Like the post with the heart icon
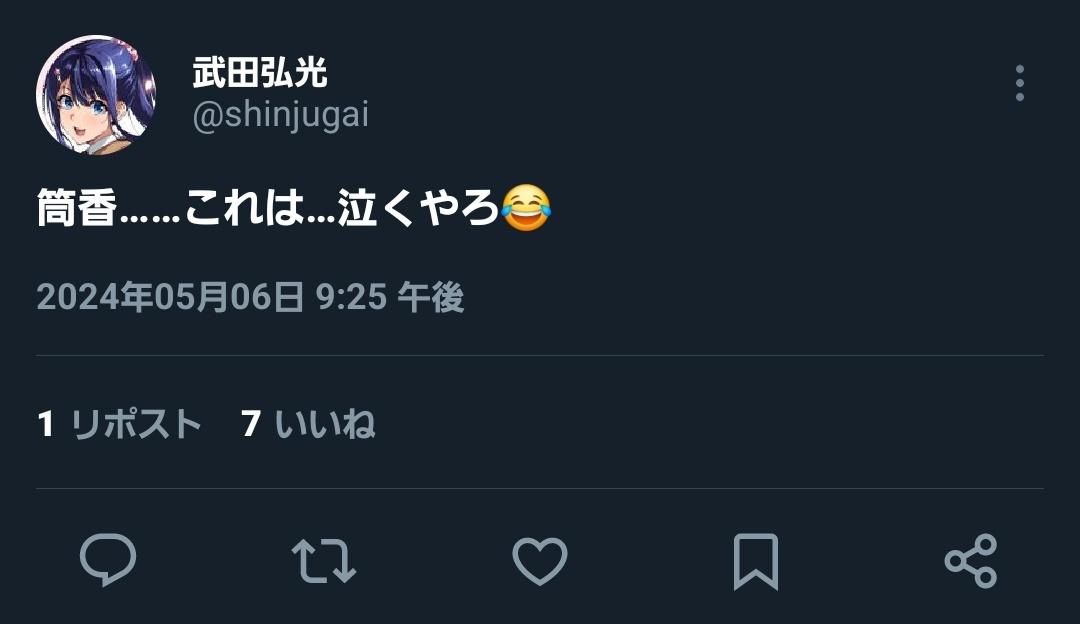The height and width of the screenshot is (624, 1080). pos(540,561)
